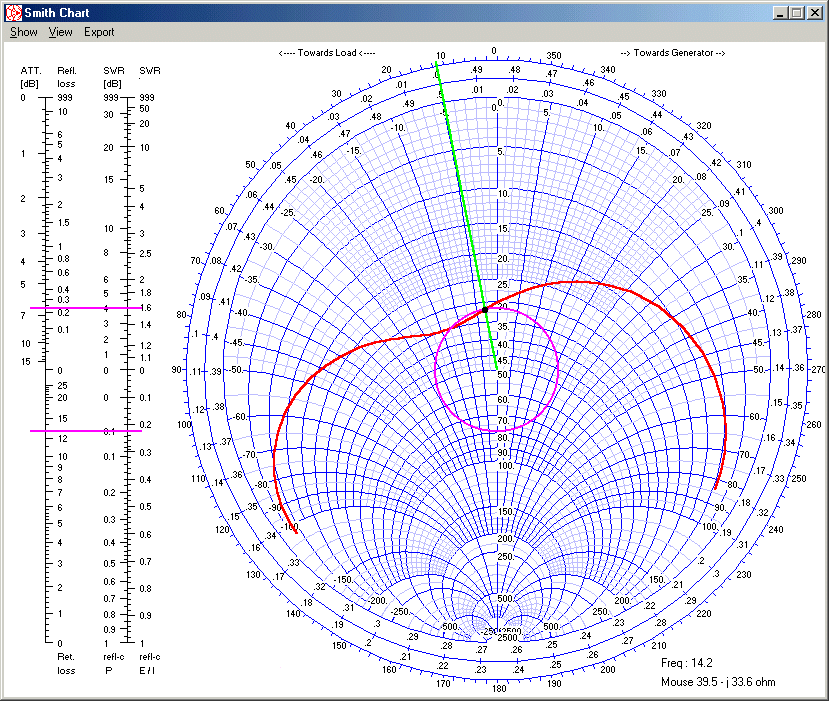Click the 200. resistance label on center axis
The width and height of the screenshot is (829, 701).
point(506,539)
